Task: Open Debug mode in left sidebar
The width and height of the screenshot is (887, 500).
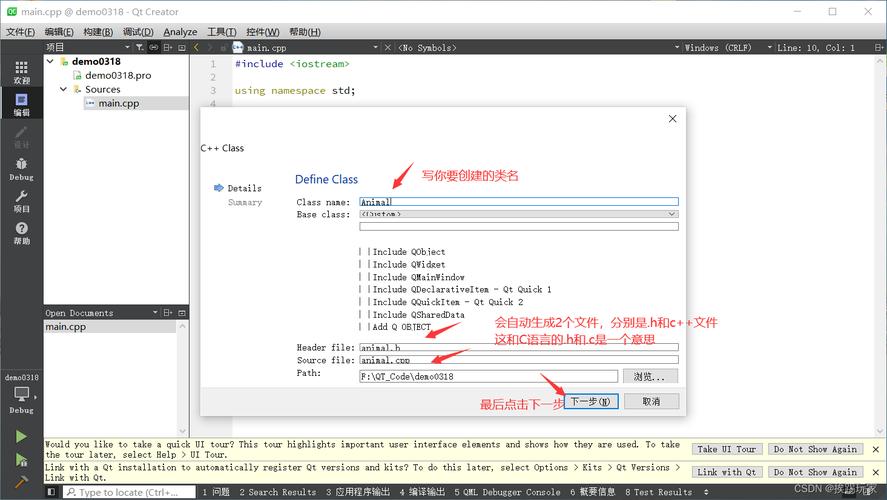Action: point(21,169)
